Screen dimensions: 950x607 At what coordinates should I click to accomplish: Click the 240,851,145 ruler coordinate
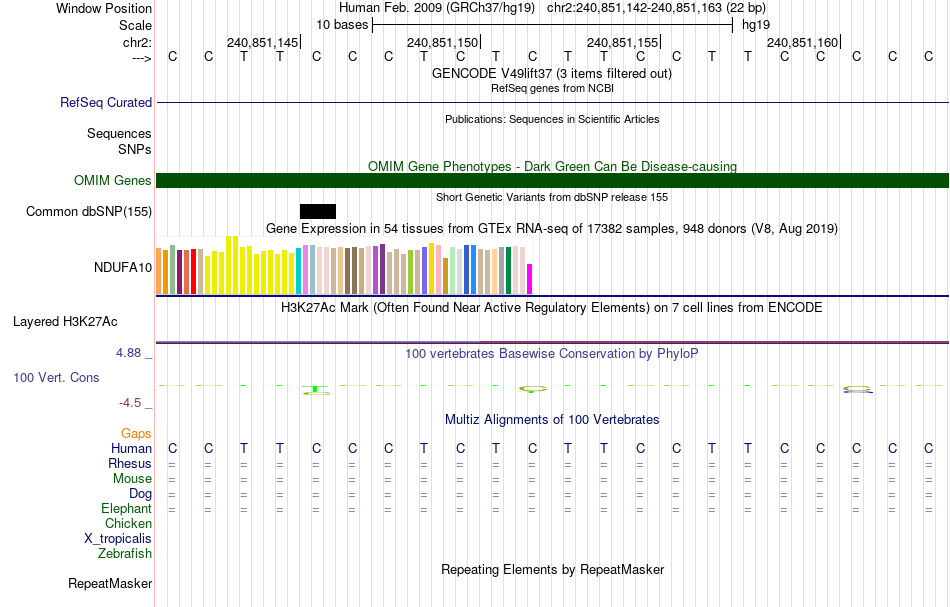pyautogui.click(x=263, y=42)
